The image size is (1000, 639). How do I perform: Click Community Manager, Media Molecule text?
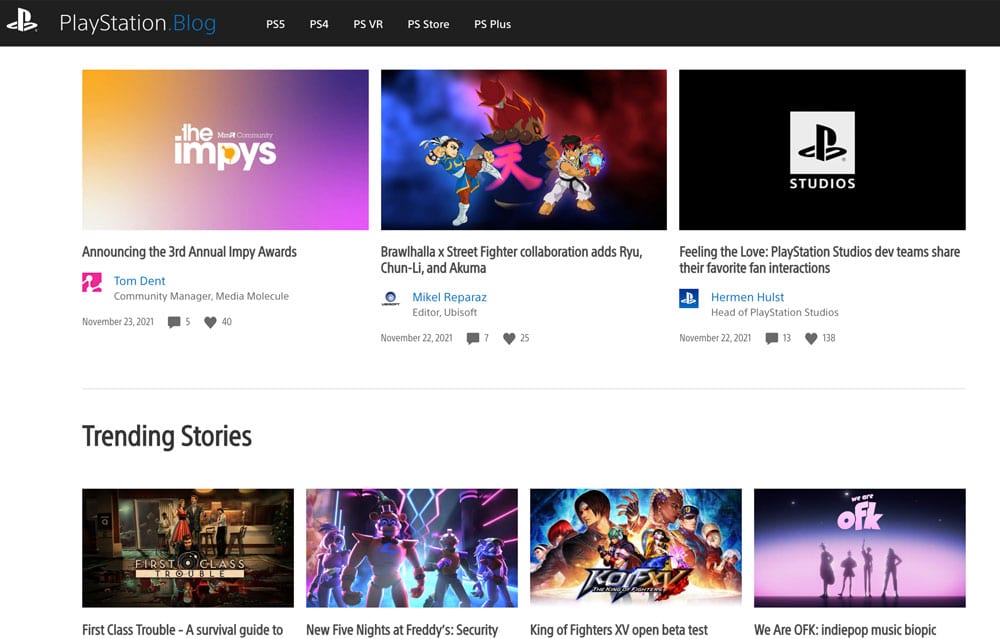click(x=201, y=296)
